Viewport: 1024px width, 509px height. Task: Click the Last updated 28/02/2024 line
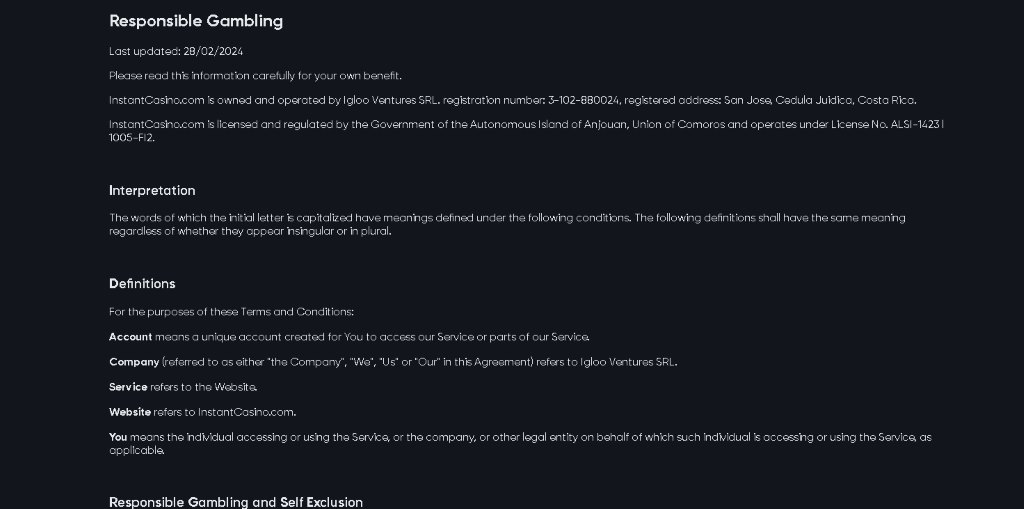(176, 52)
